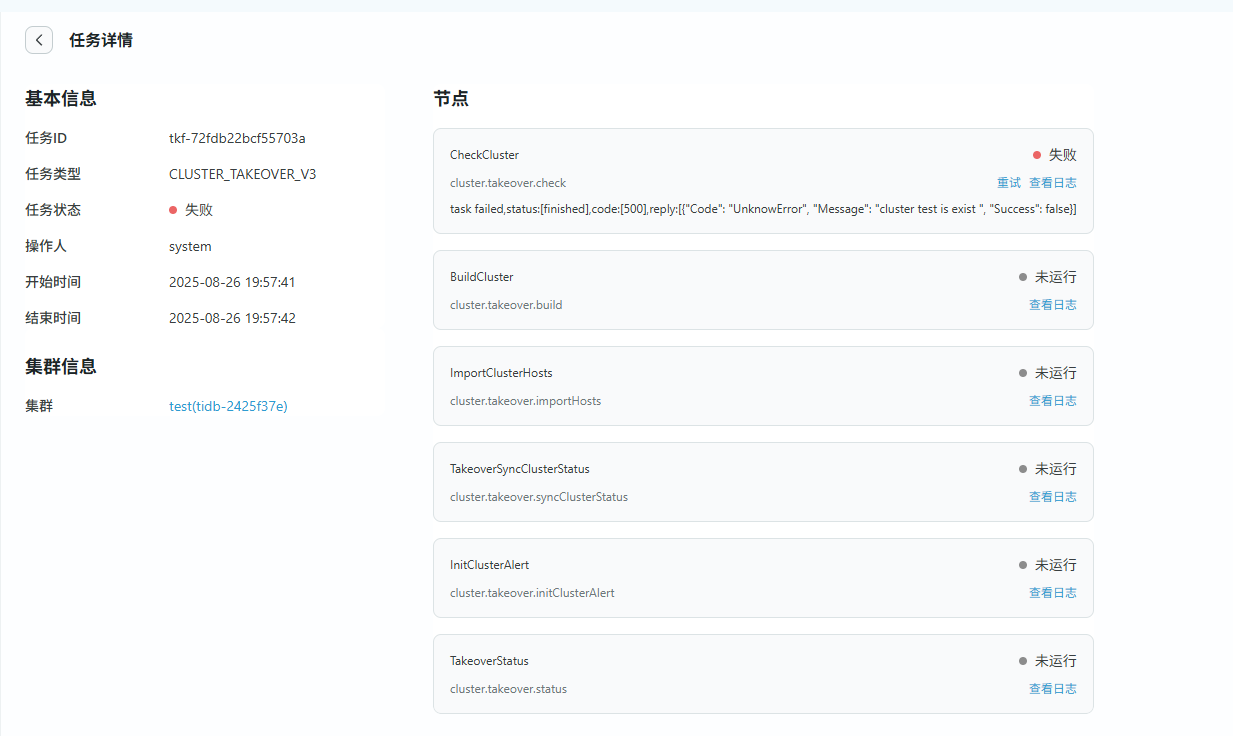
Task: Open 查看日志 for the BuildCluster node
Action: point(1052,305)
